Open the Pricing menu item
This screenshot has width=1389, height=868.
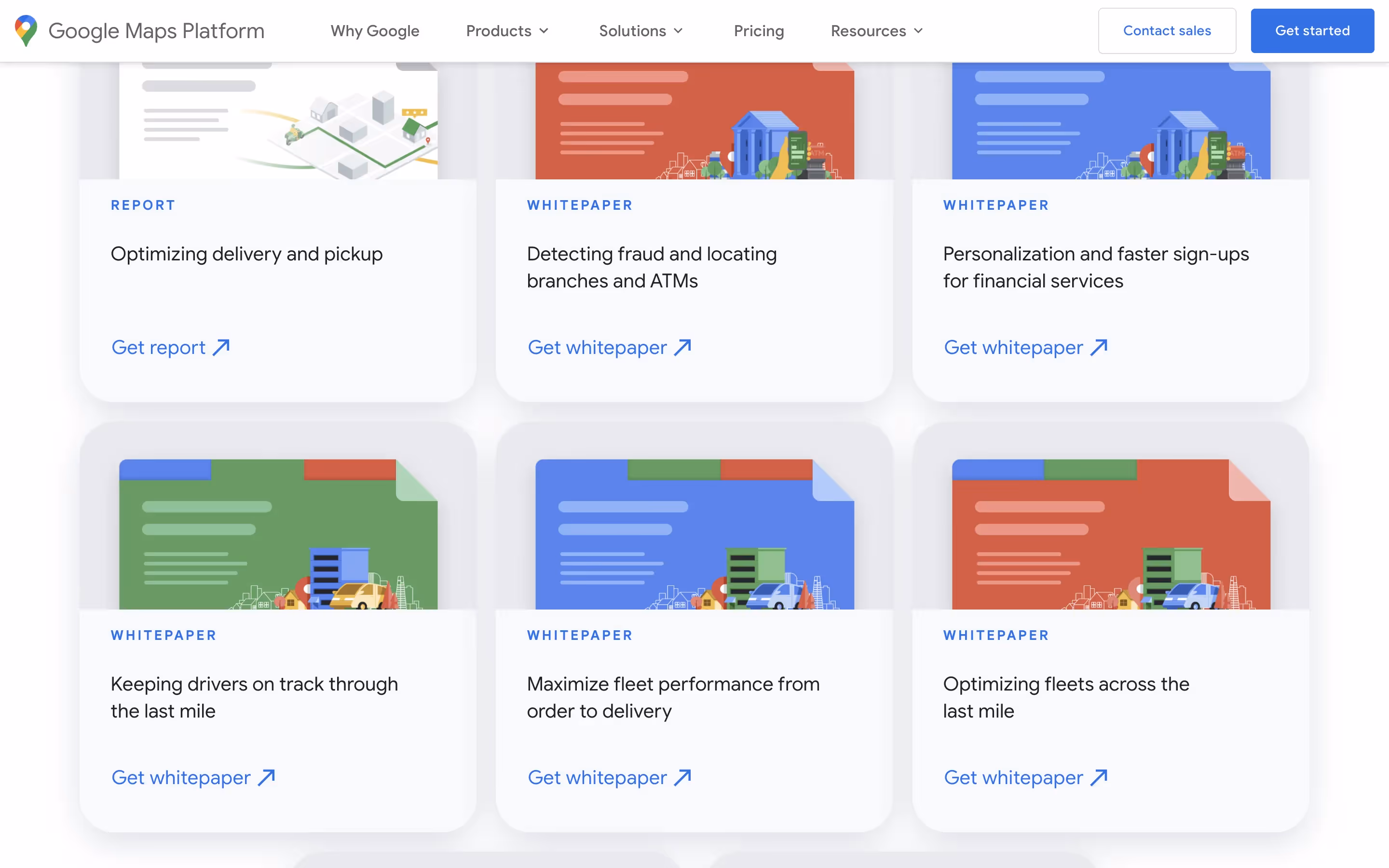click(759, 31)
